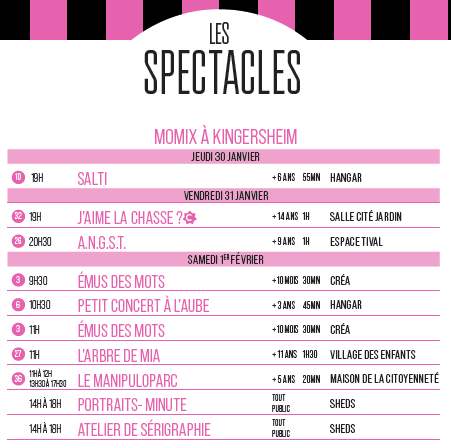451x445 pixels.
Task: Click the L'arbre de Mia title
Action: pyautogui.click(x=119, y=356)
